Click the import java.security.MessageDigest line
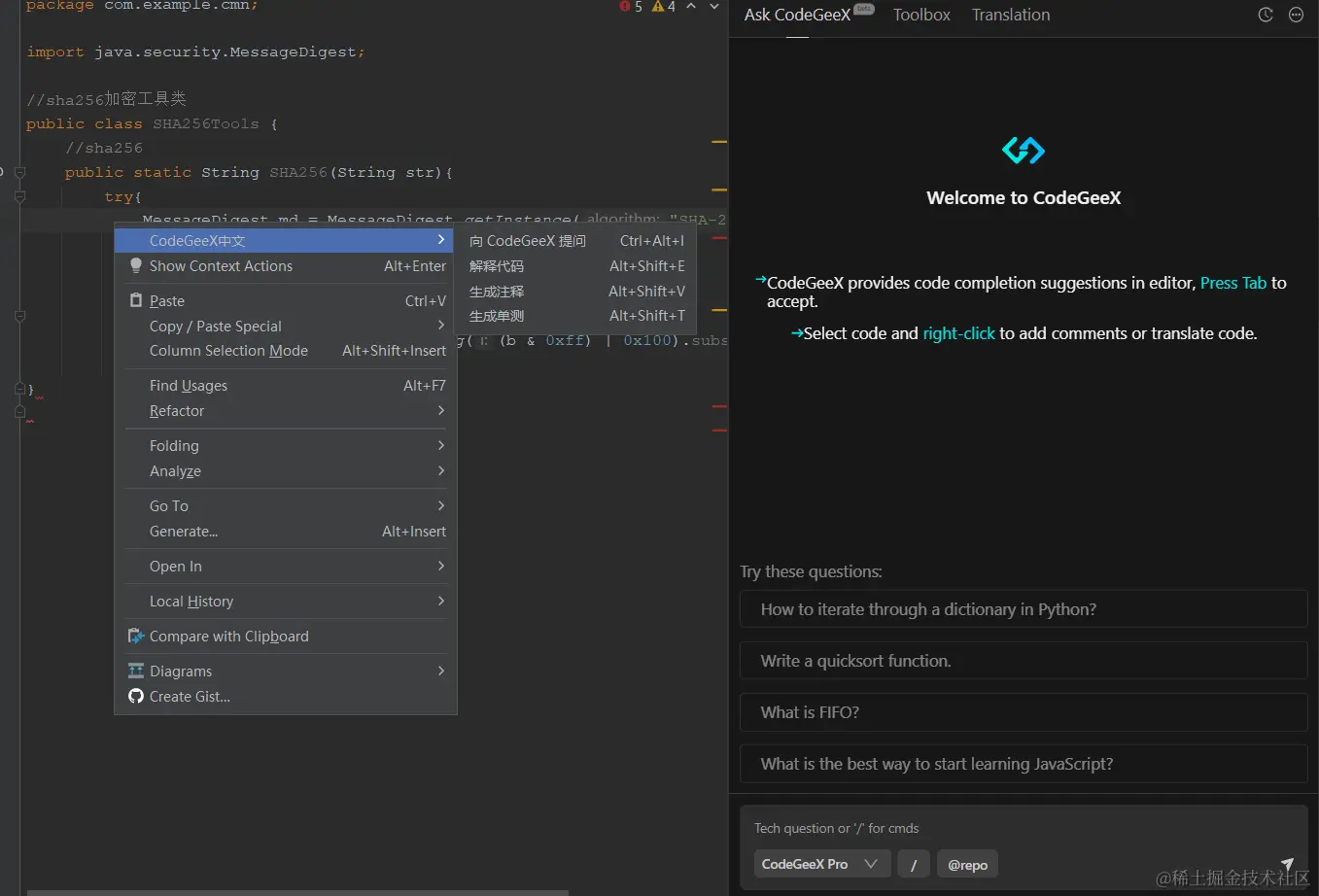The width and height of the screenshot is (1319, 896). (x=195, y=52)
